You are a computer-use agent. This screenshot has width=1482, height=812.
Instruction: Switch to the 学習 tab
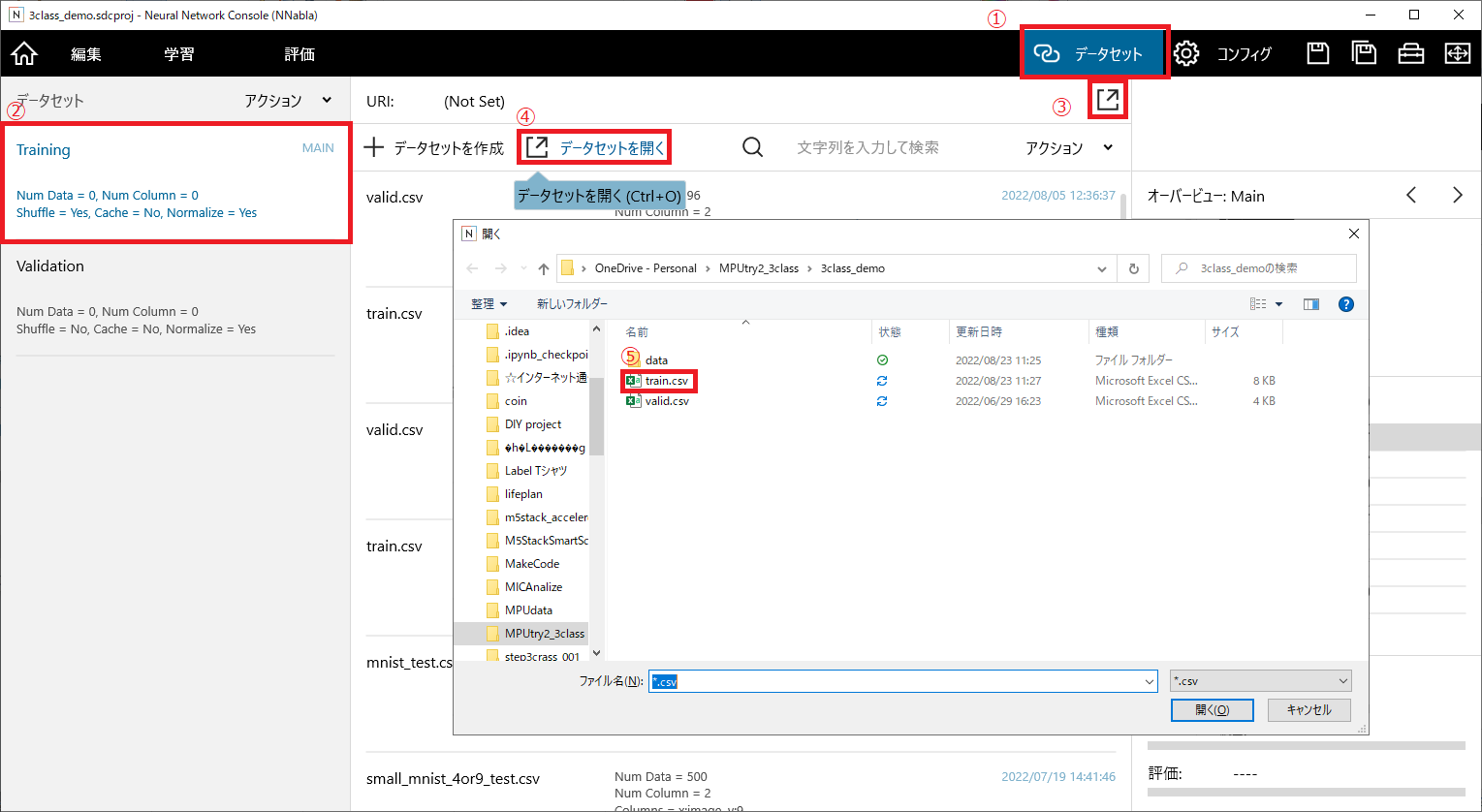click(x=178, y=54)
